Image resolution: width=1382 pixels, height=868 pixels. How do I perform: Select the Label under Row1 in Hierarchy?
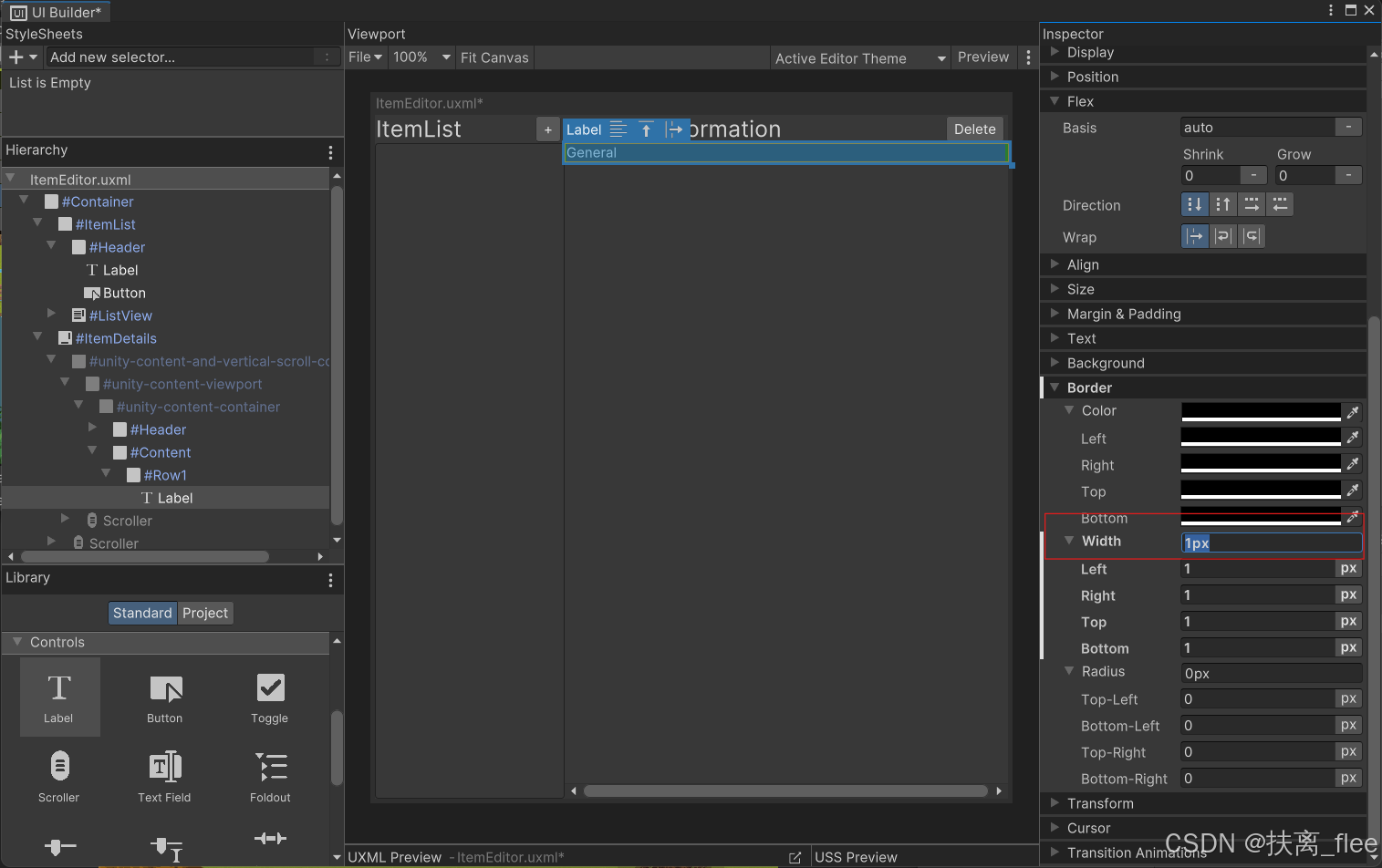coord(174,497)
